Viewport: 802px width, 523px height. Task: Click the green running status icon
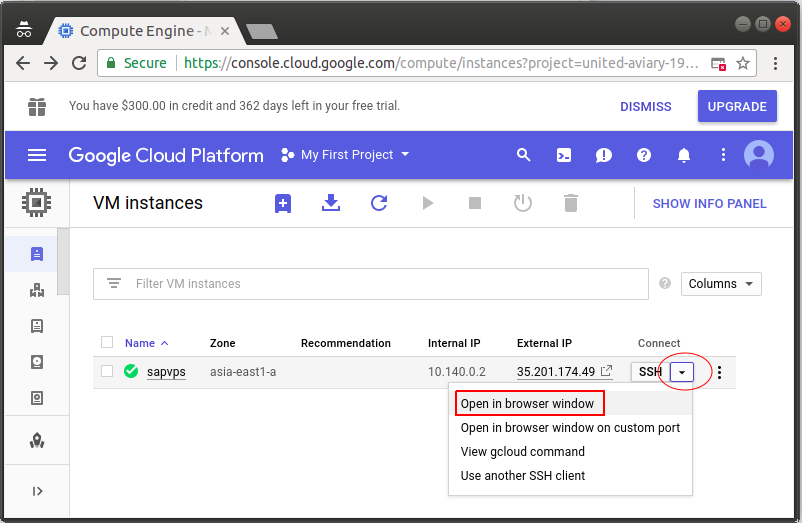[131, 371]
